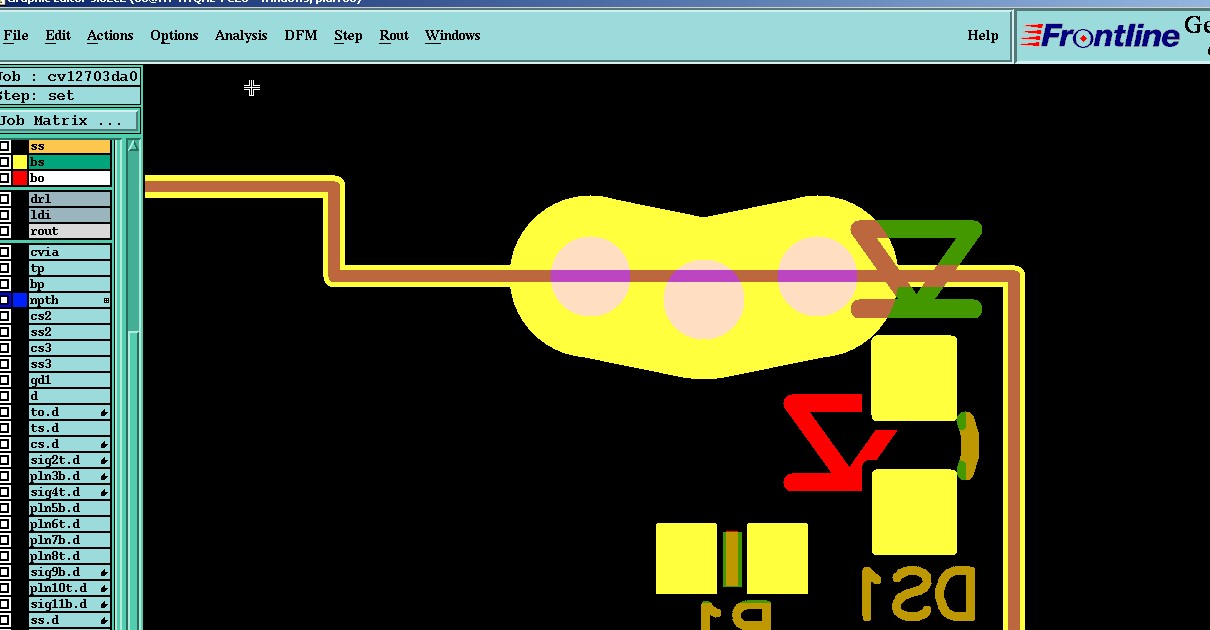Open the Actions menu

[x=110, y=35]
